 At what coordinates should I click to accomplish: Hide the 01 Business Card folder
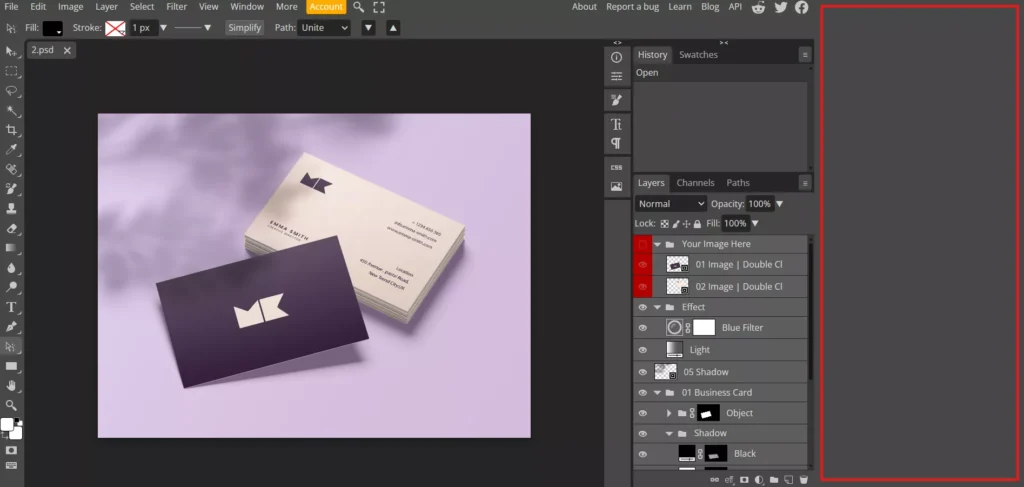643,392
